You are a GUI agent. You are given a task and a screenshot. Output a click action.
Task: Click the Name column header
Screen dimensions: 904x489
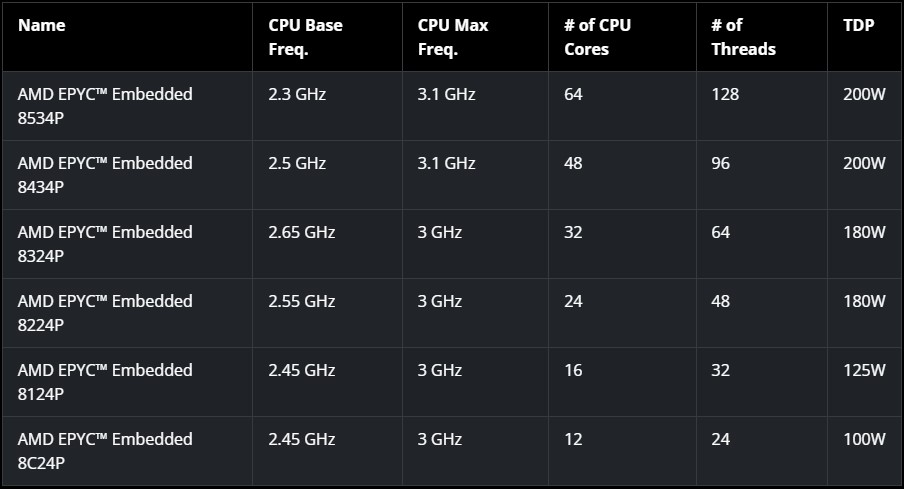[42, 25]
